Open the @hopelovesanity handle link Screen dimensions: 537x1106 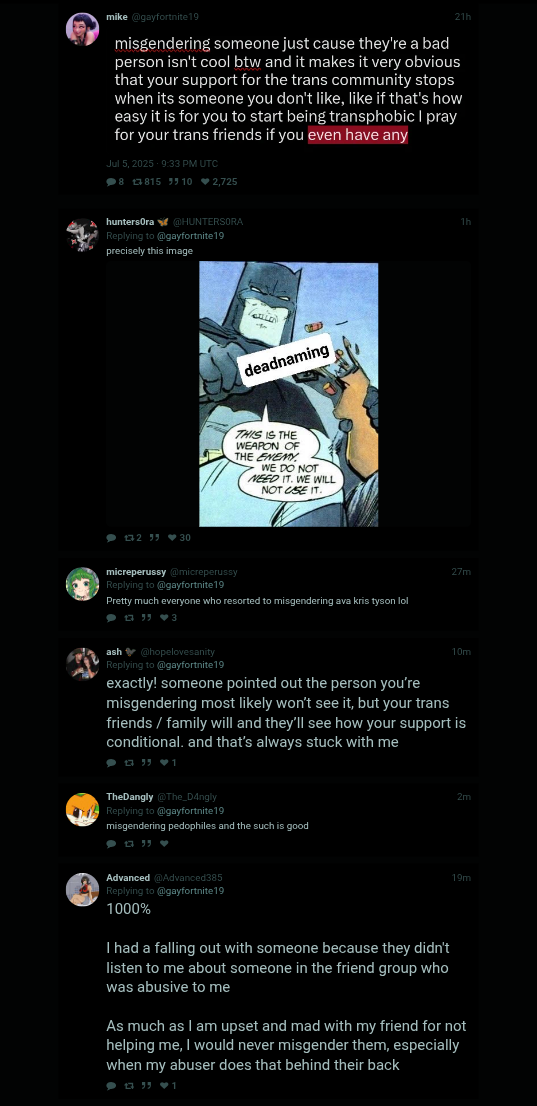click(x=177, y=652)
